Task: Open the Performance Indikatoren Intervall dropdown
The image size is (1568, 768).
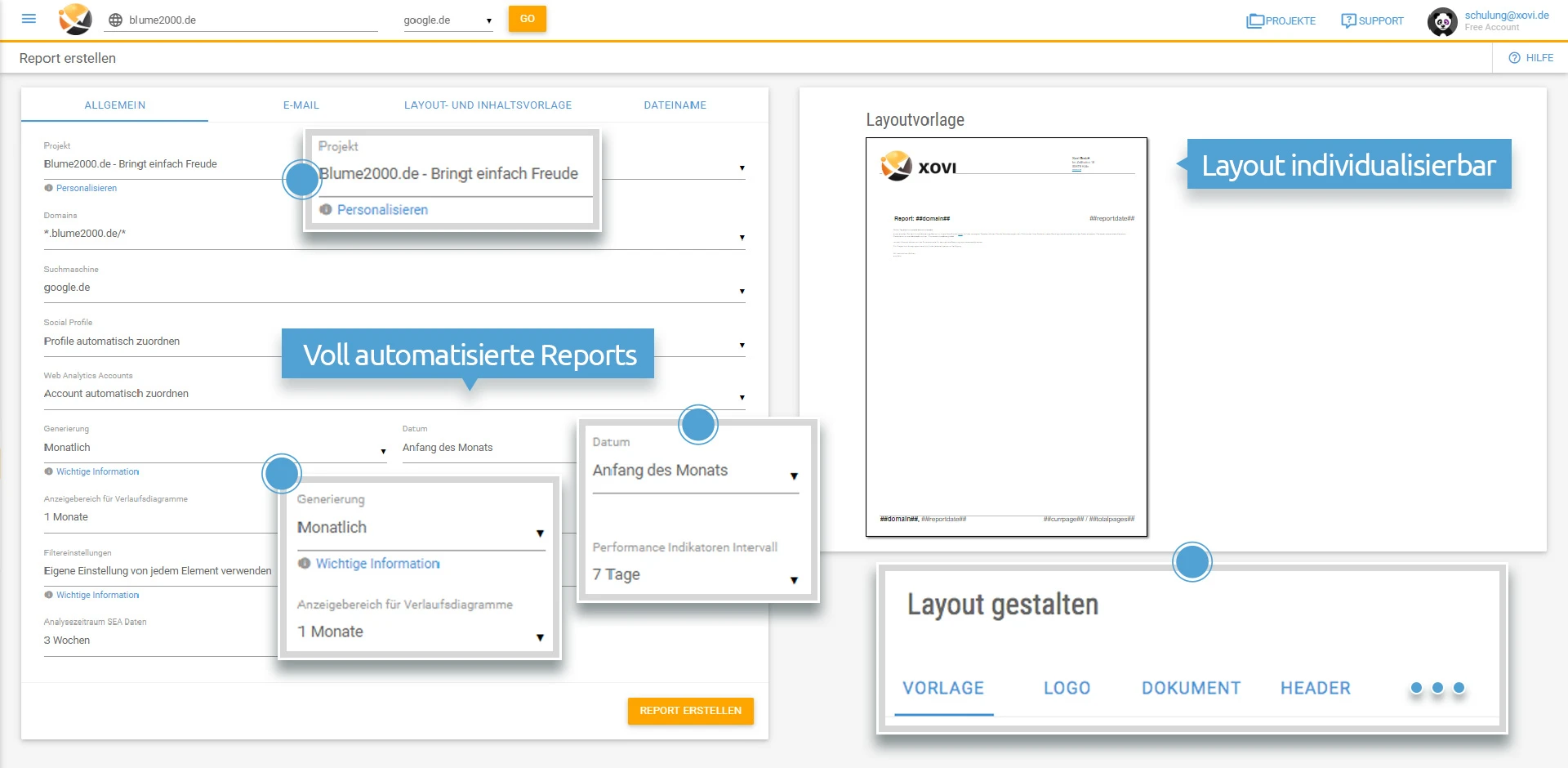Action: pos(793,579)
